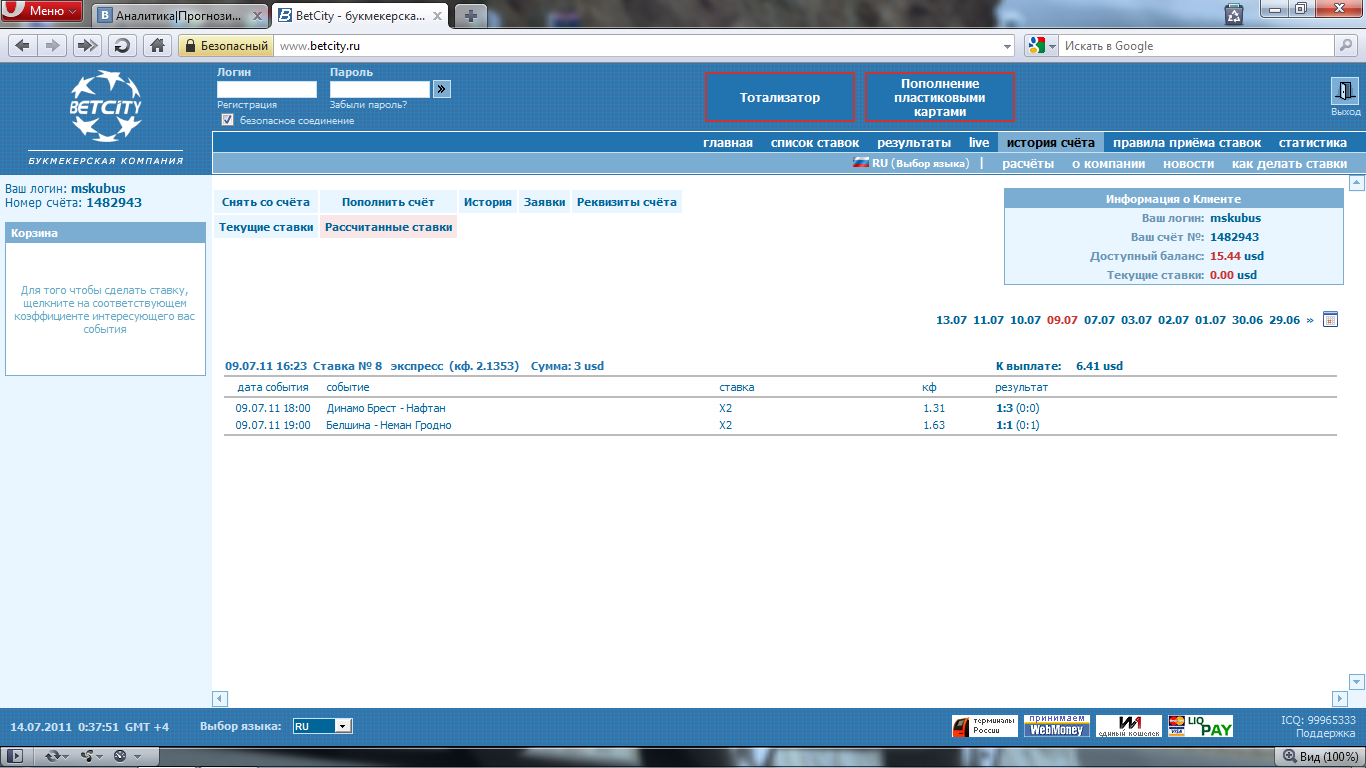Open a new tab with plus button
This screenshot has height=768, width=1366.
pos(471,15)
